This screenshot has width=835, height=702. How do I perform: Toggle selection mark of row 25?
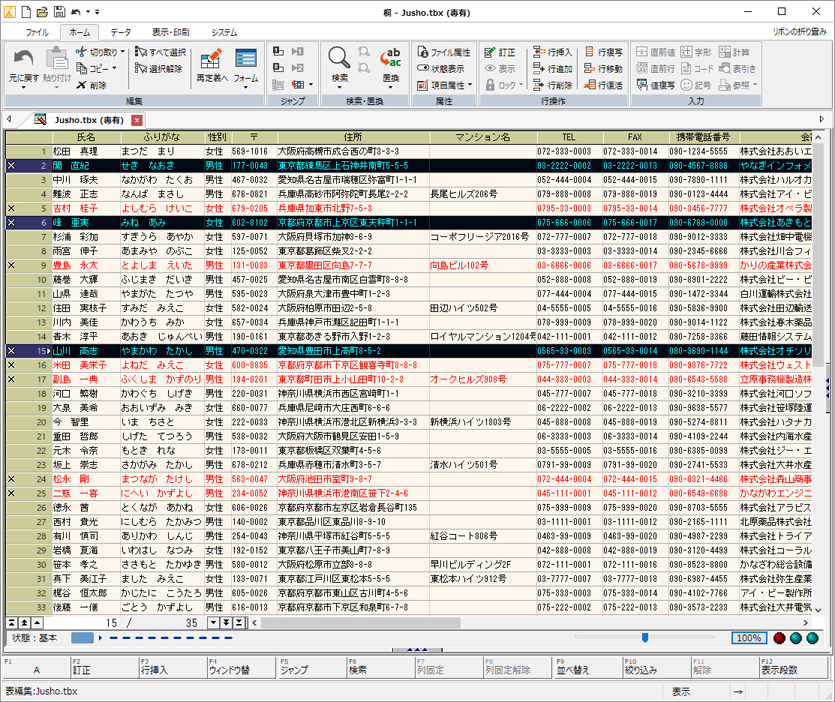pos(11,493)
